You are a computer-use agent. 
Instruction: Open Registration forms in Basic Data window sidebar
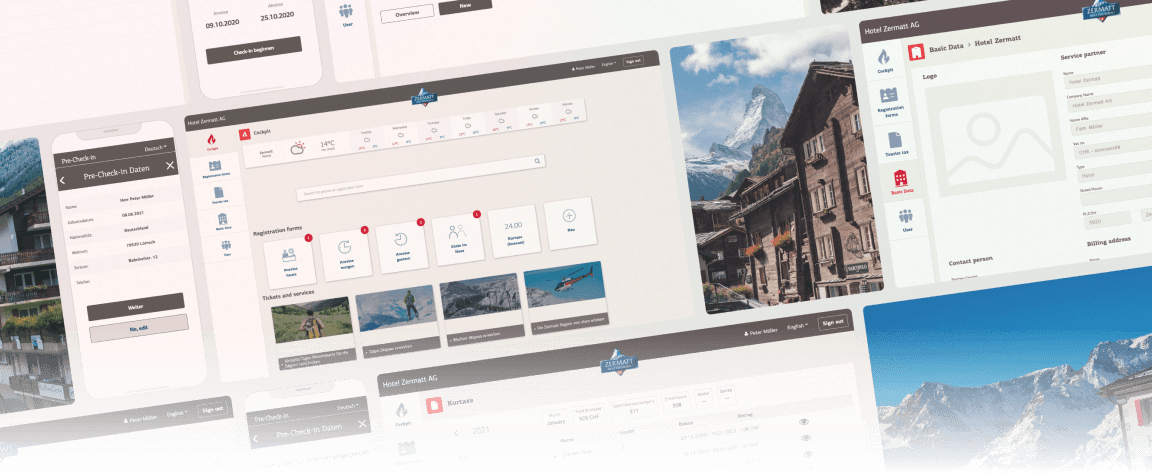[889, 101]
